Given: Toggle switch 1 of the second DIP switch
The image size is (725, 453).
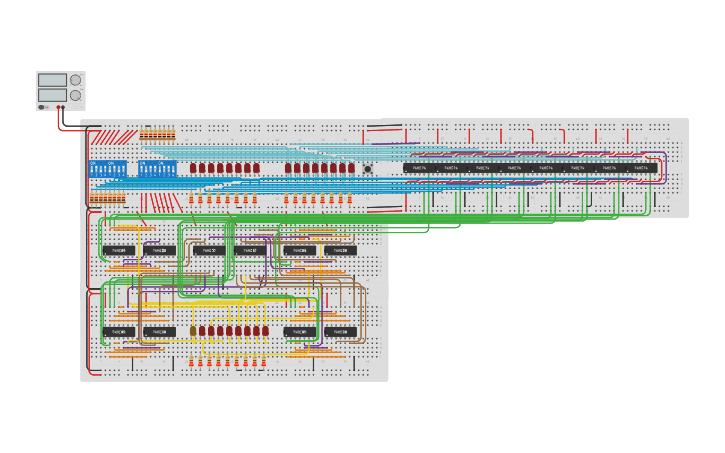Looking at the screenshot, I should (x=110, y=169).
